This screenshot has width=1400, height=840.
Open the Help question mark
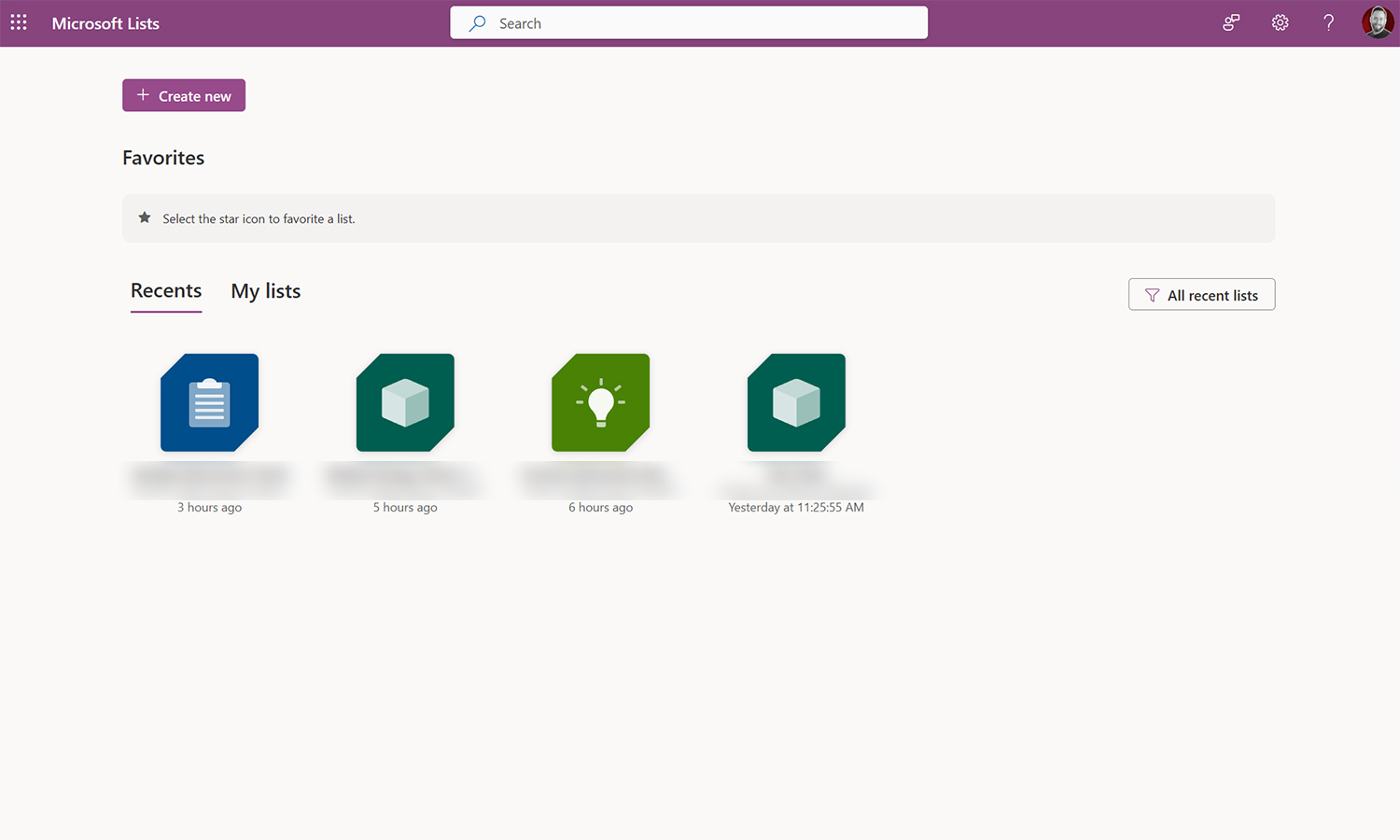coord(1328,22)
